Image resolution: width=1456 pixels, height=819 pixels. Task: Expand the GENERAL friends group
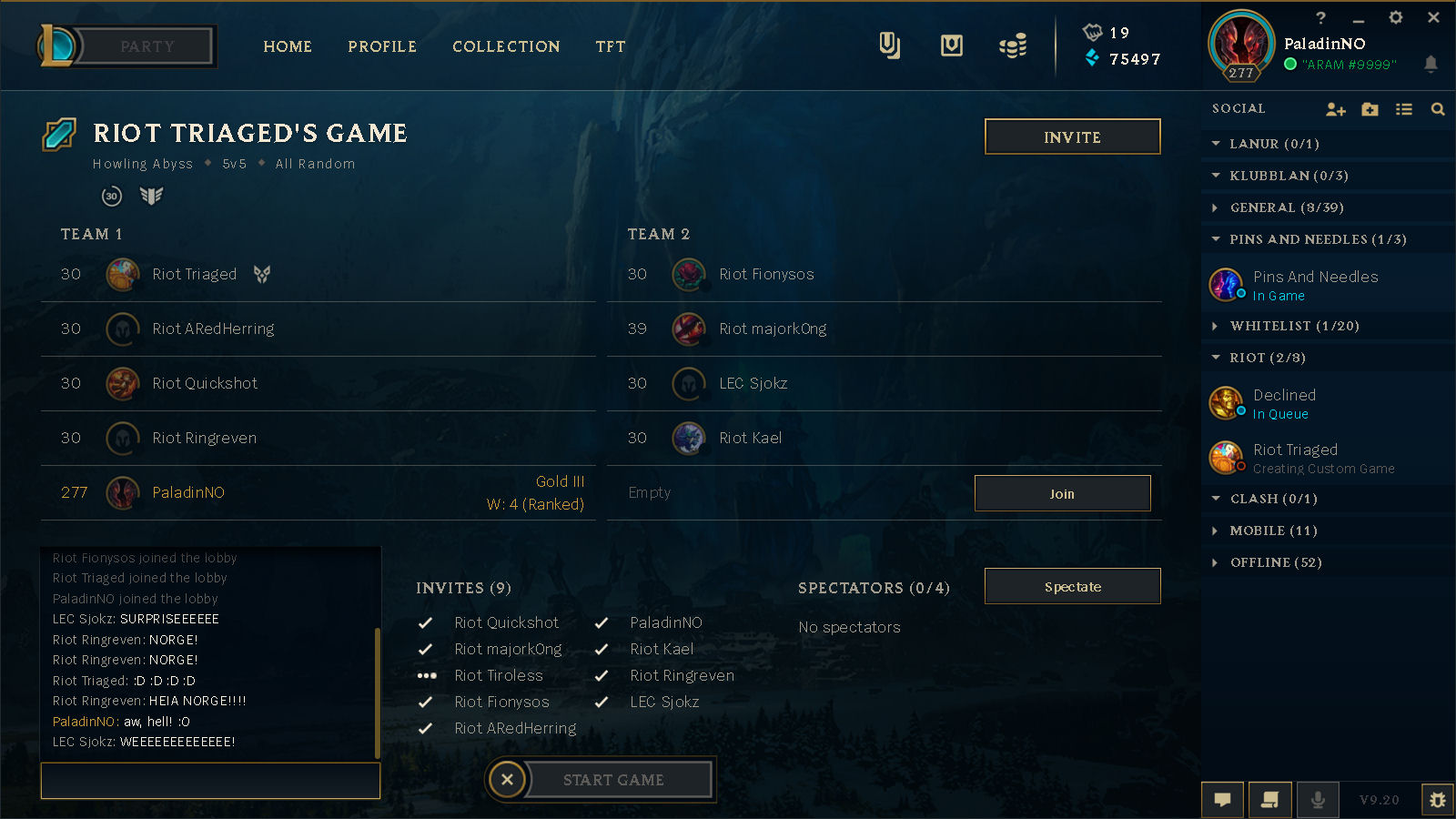point(1329,207)
